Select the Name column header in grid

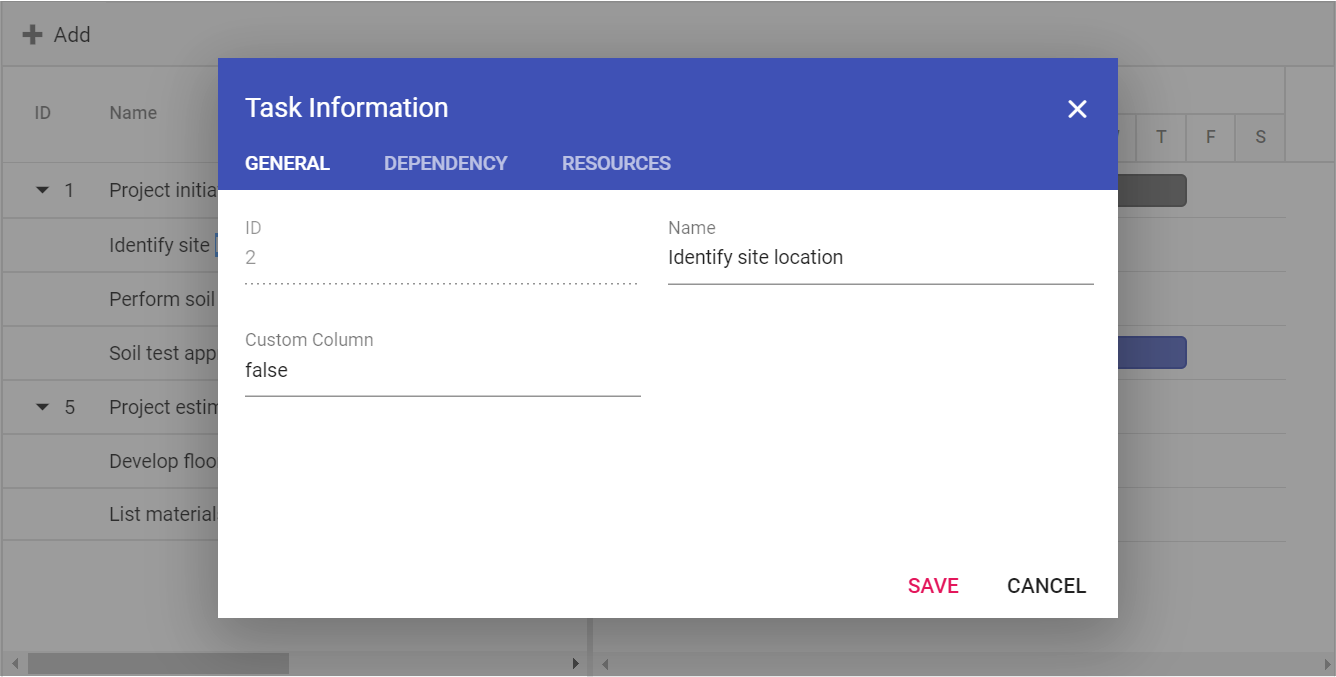(x=133, y=113)
